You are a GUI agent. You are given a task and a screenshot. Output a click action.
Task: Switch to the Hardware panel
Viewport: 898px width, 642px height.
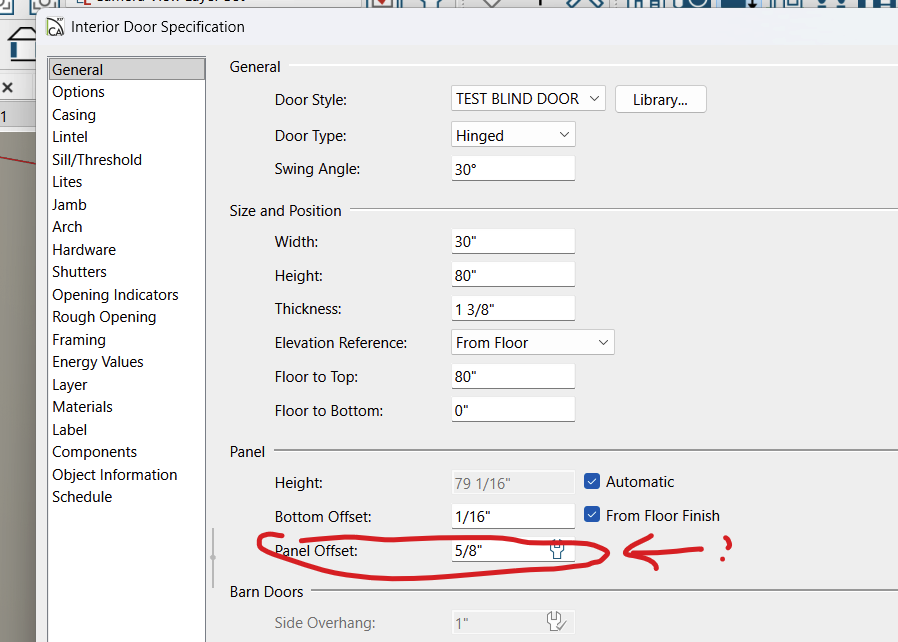[84, 250]
